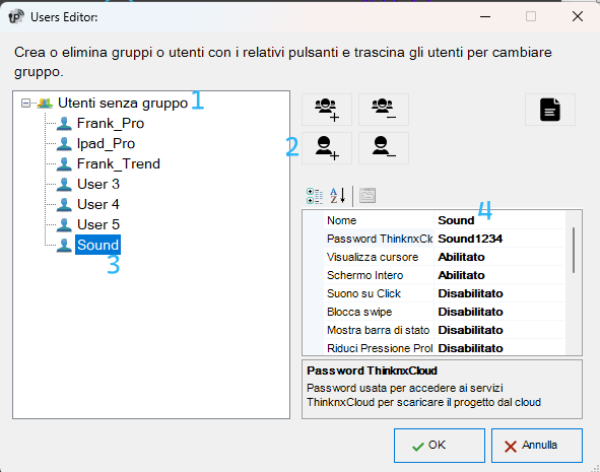This screenshot has height=472, width=600.
Task: Click the Visualizza cursore Abilitato value
Action: coord(501,257)
